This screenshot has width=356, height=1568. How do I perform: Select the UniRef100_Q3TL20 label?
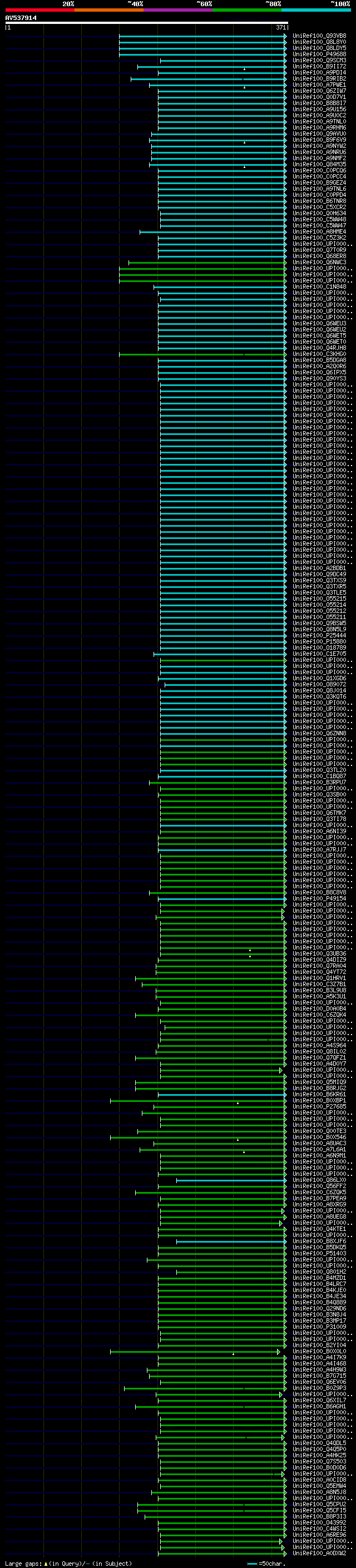[319, 770]
